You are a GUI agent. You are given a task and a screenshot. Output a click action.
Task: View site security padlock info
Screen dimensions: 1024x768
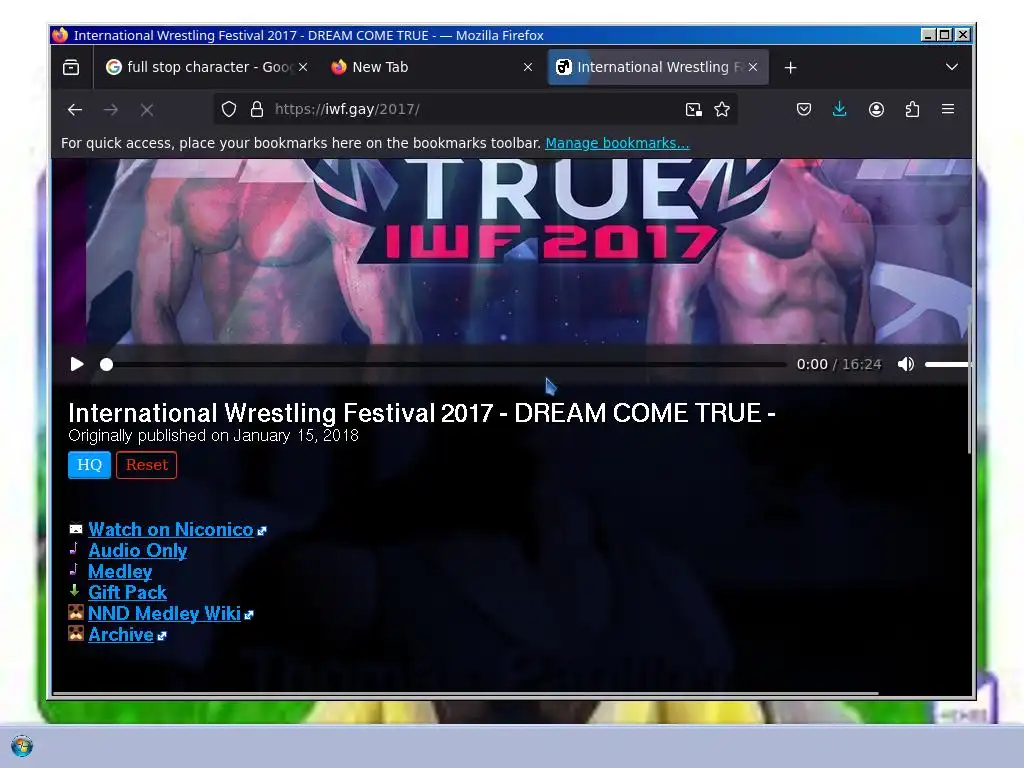point(257,109)
